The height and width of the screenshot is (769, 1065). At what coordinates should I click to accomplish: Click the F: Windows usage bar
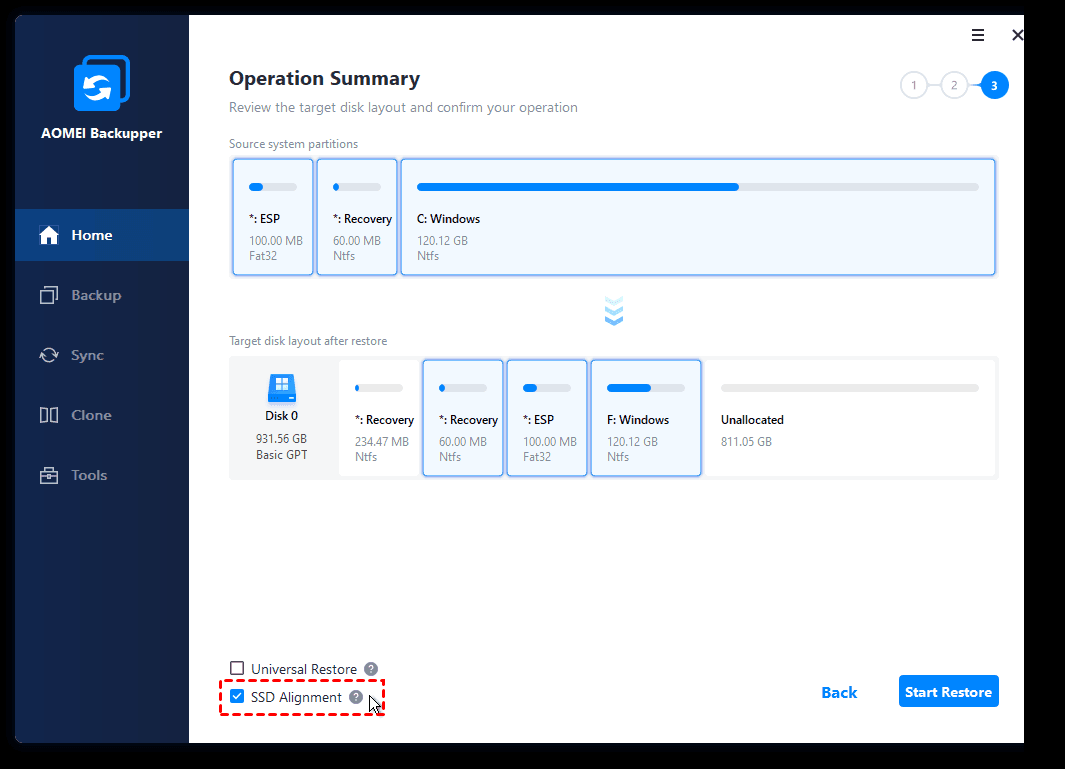646,388
